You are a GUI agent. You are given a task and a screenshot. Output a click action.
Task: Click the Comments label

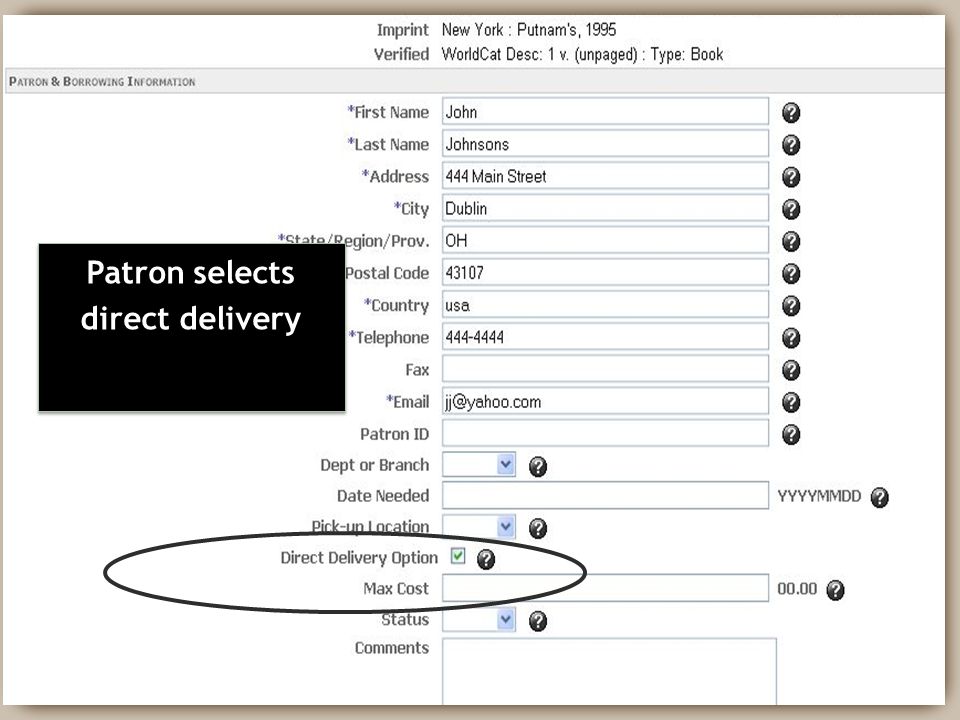(x=392, y=648)
